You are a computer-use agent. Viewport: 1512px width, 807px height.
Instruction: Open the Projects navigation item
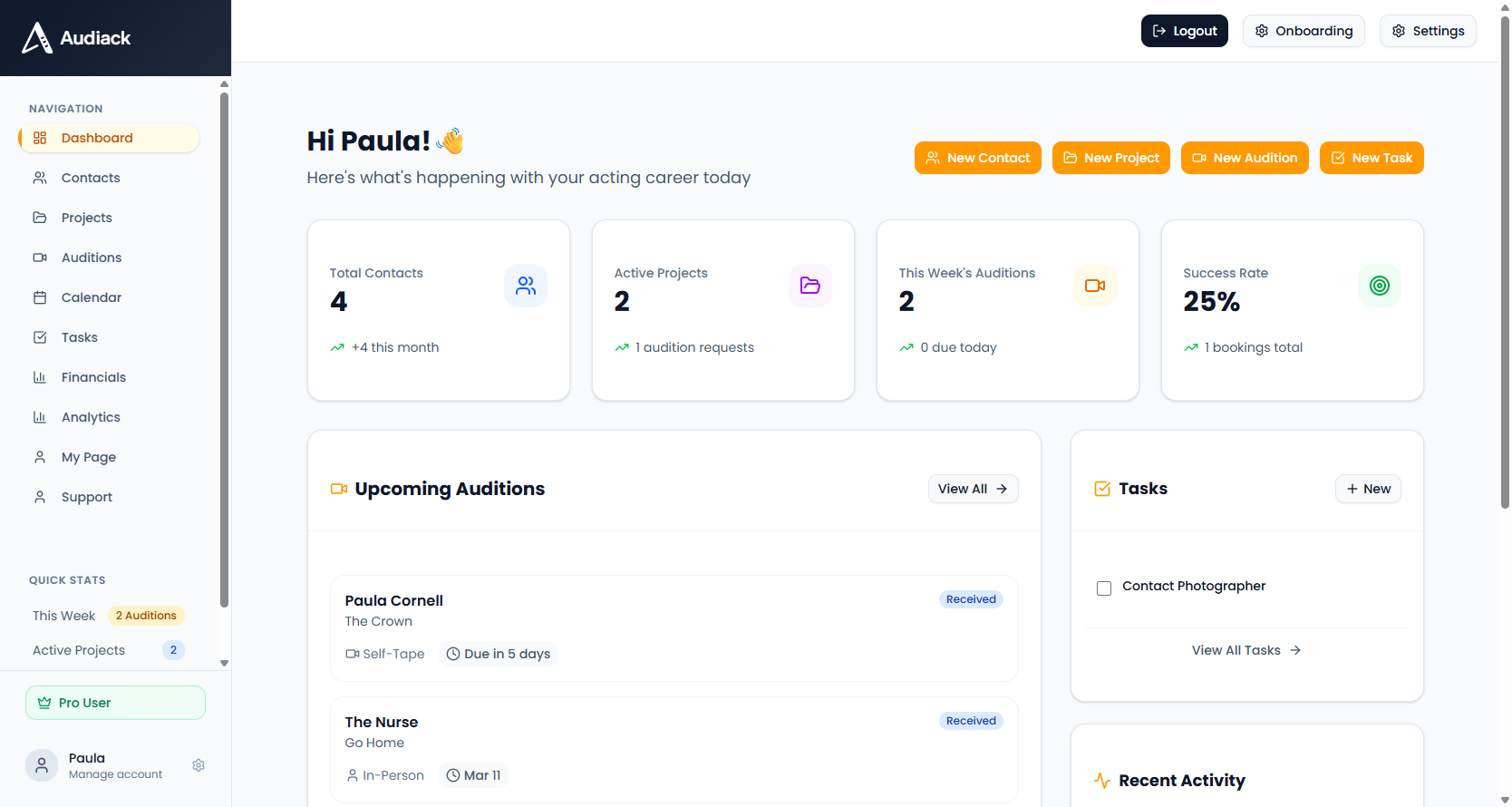109,218
